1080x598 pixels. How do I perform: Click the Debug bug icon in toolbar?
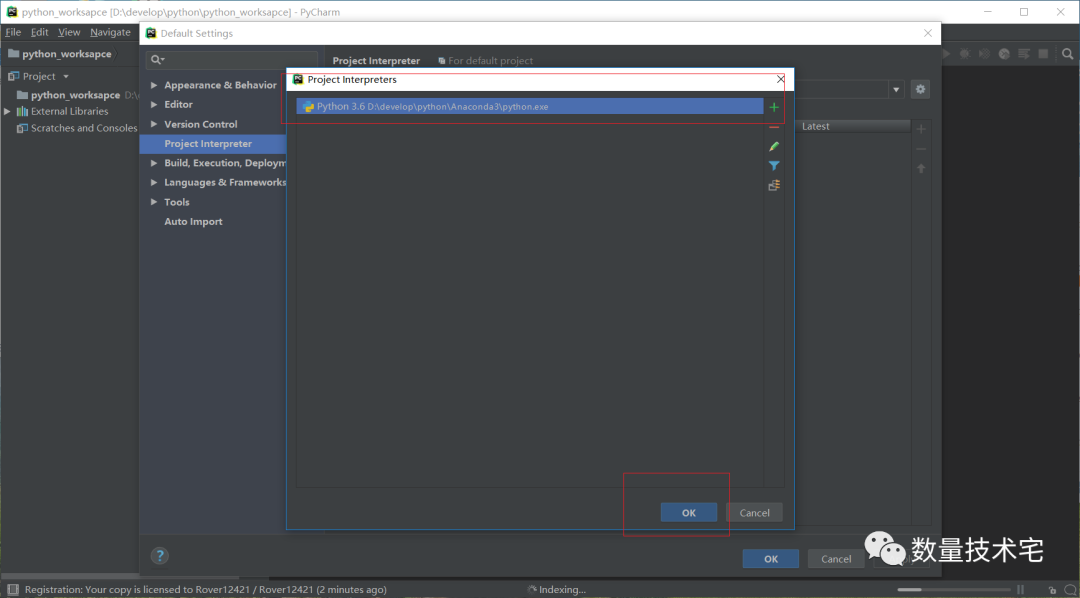965,54
